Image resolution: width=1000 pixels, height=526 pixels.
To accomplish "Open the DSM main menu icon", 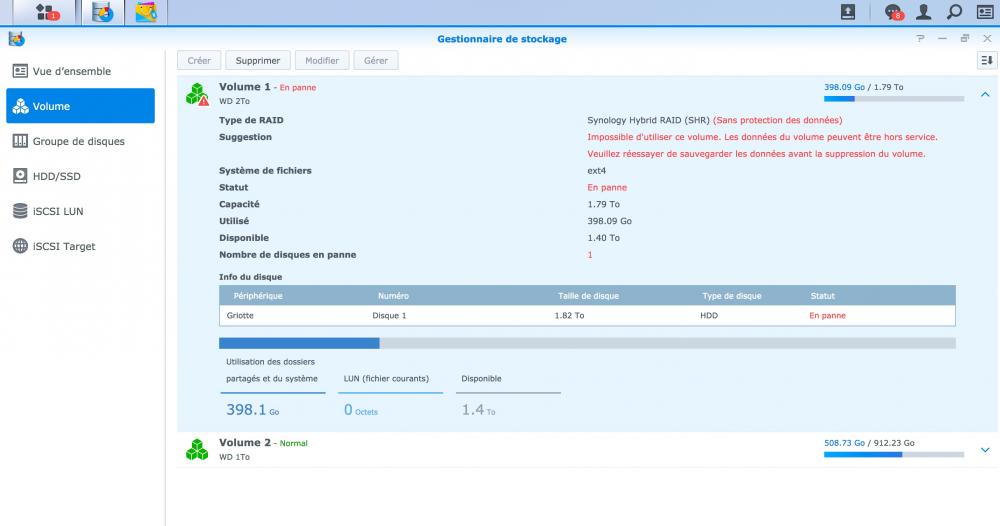I will click(45, 11).
